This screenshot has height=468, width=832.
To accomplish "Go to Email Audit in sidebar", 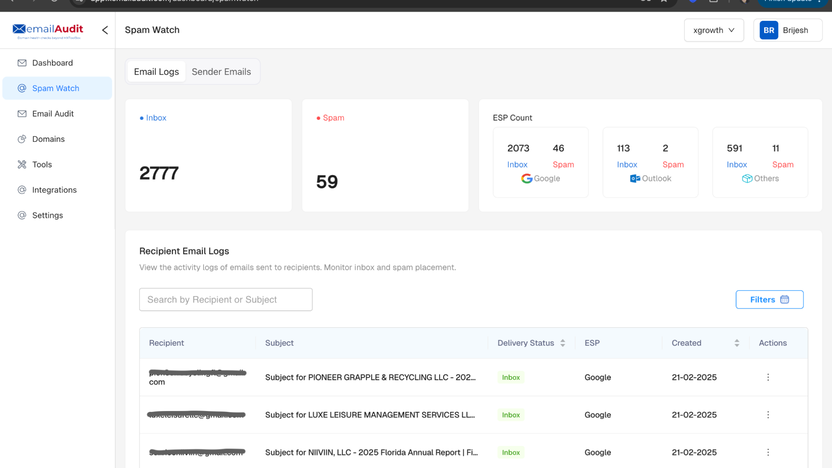I will tap(52, 114).
